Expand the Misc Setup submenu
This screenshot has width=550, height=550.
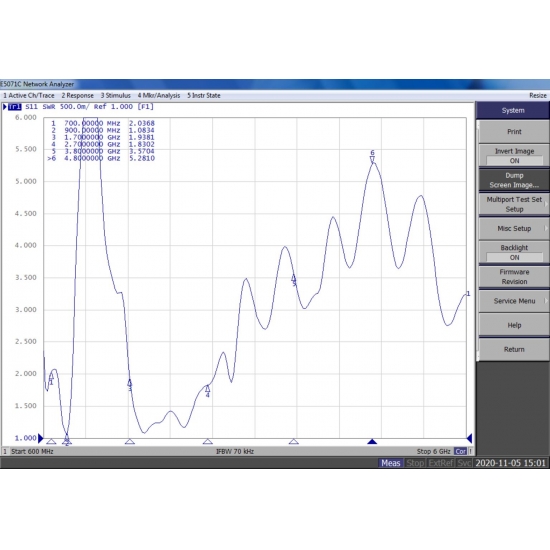pyautogui.click(x=514, y=228)
